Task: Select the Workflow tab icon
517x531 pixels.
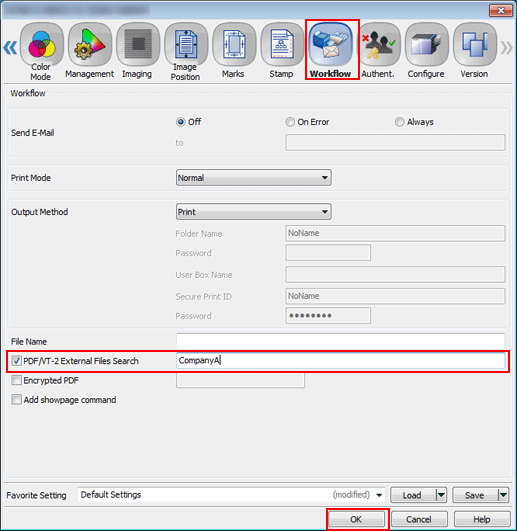Action: click(331, 45)
